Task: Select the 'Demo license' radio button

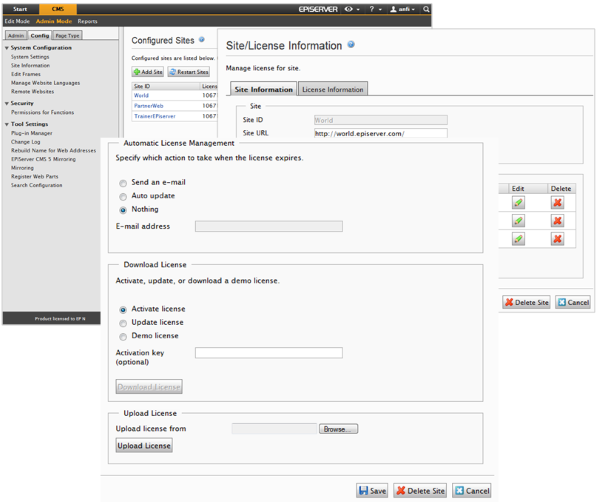Action: (x=123, y=336)
